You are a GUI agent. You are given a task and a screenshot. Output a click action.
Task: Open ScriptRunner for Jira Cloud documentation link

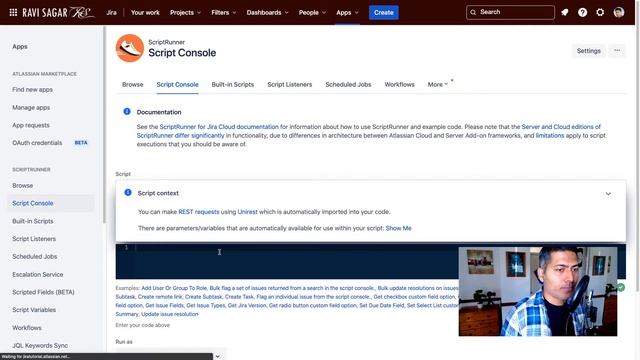point(219,127)
